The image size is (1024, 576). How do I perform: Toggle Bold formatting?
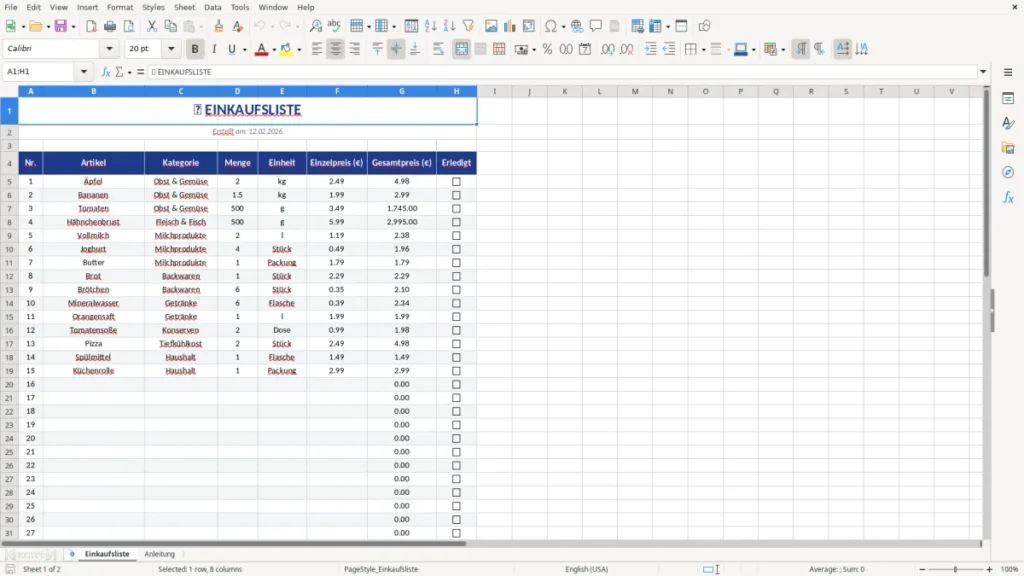point(195,49)
